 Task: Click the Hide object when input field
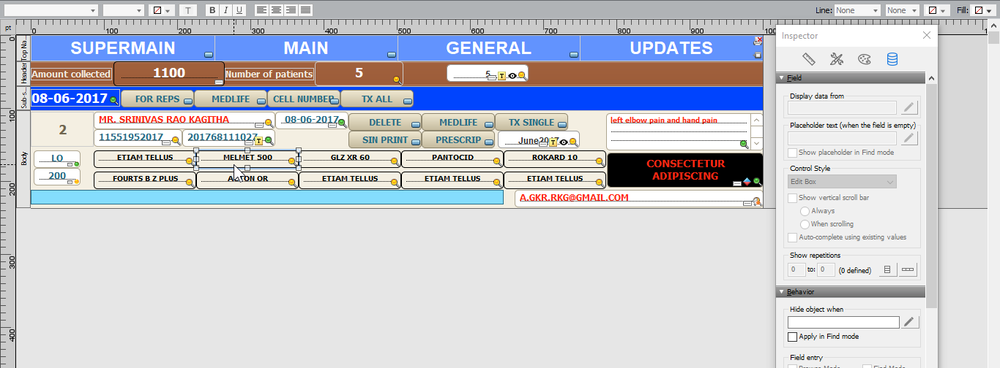[844, 322]
